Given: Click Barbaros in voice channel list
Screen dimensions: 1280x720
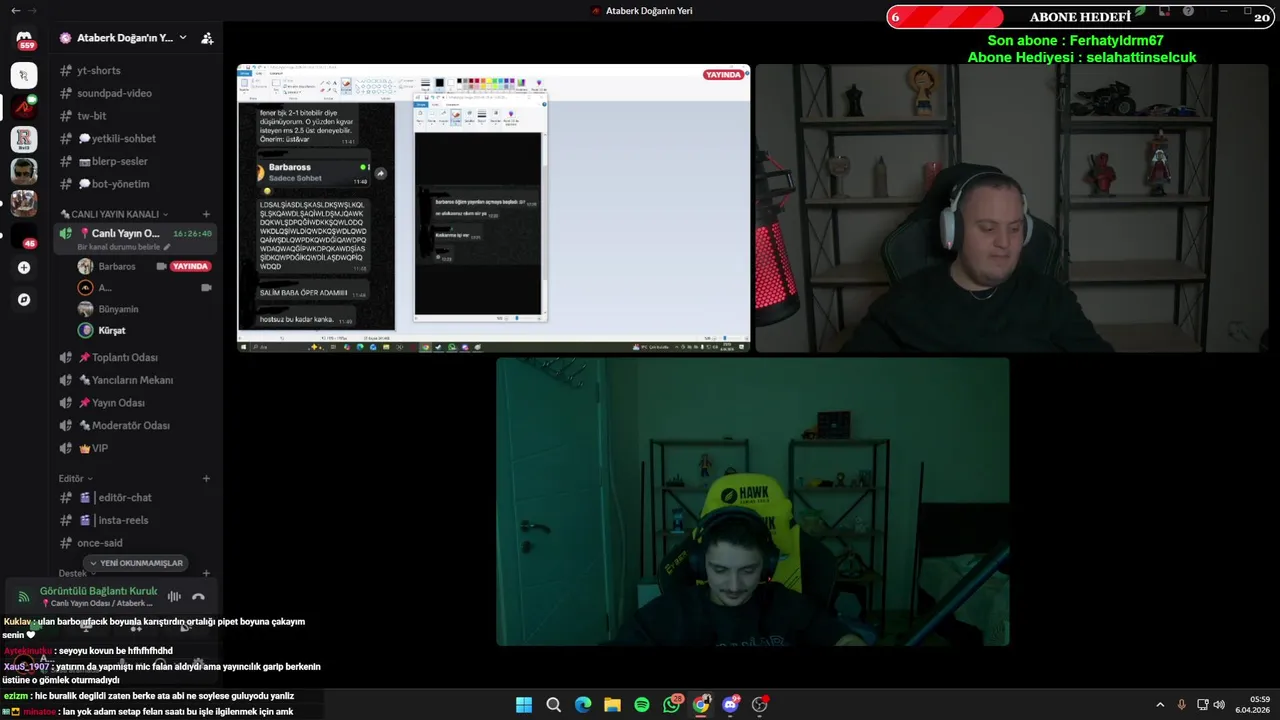Looking at the screenshot, I should pyautogui.click(x=117, y=266).
